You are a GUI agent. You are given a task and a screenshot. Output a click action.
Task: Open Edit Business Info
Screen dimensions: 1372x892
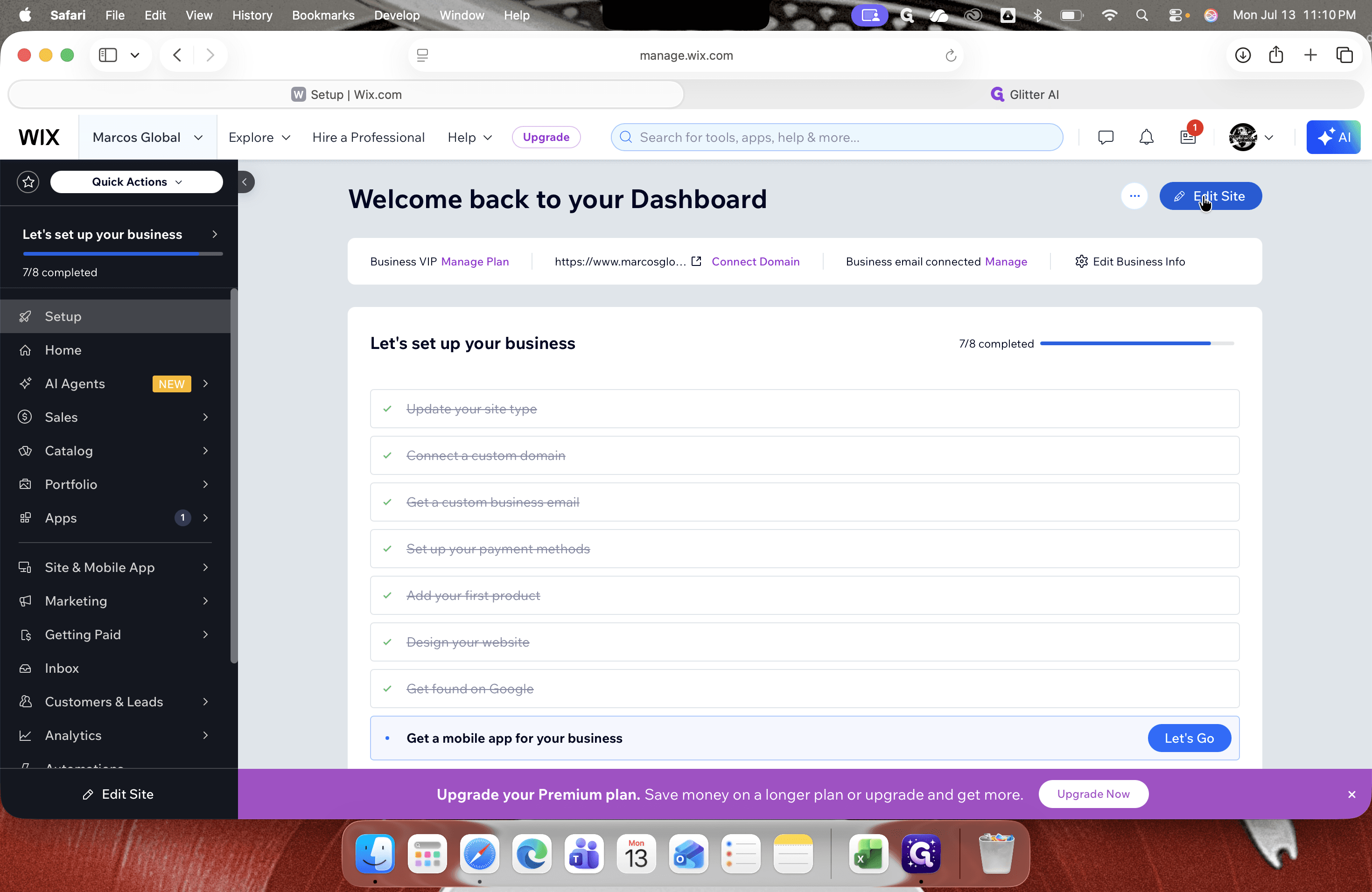1130,262
